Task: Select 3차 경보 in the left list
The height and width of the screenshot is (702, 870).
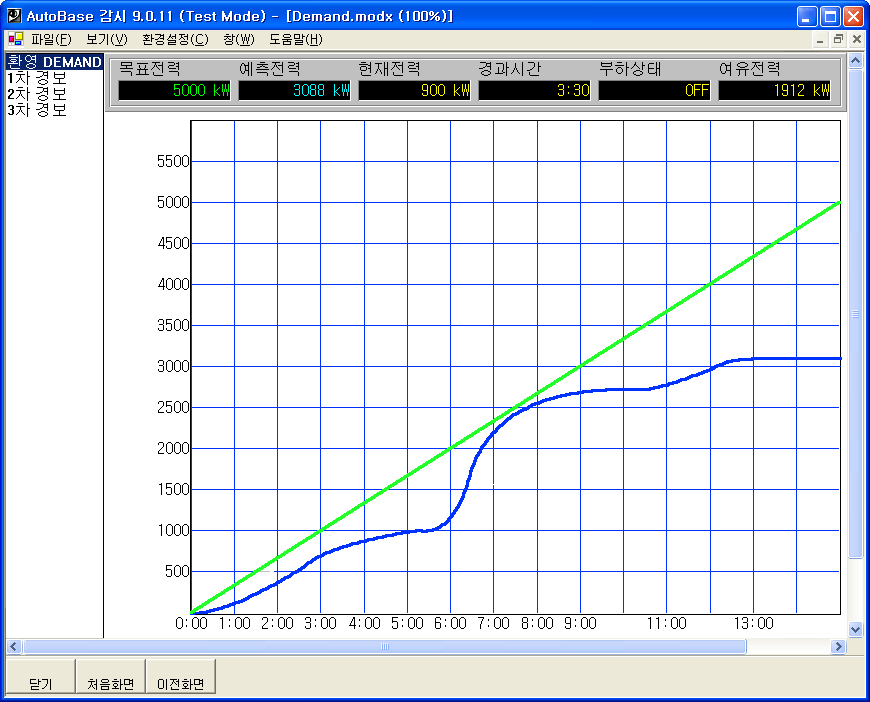Action: pyautogui.click(x=37, y=110)
